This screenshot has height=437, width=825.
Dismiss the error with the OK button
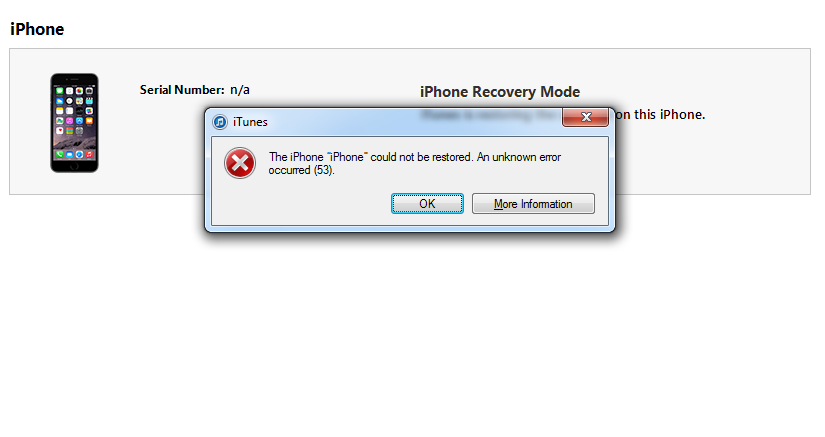[x=427, y=204]
